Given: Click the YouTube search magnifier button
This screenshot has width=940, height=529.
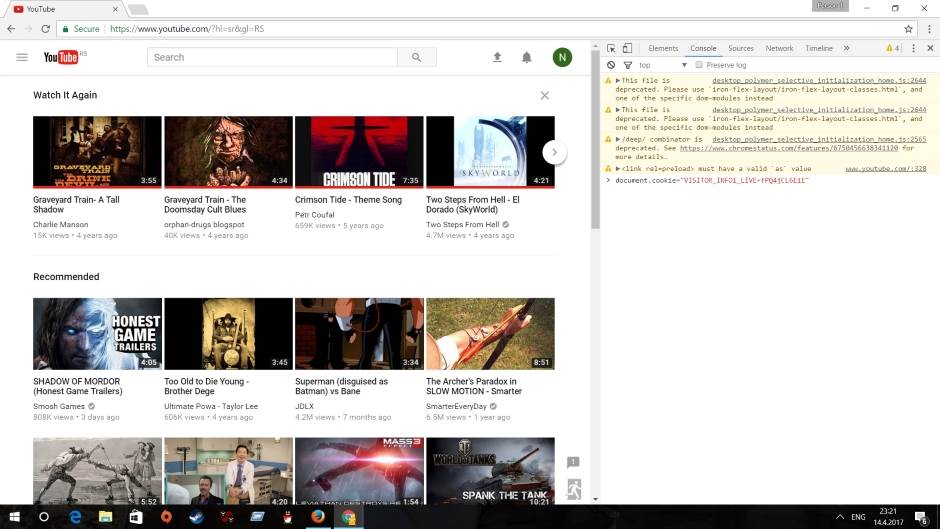Looking at the screenshot, I should [416, 58].
